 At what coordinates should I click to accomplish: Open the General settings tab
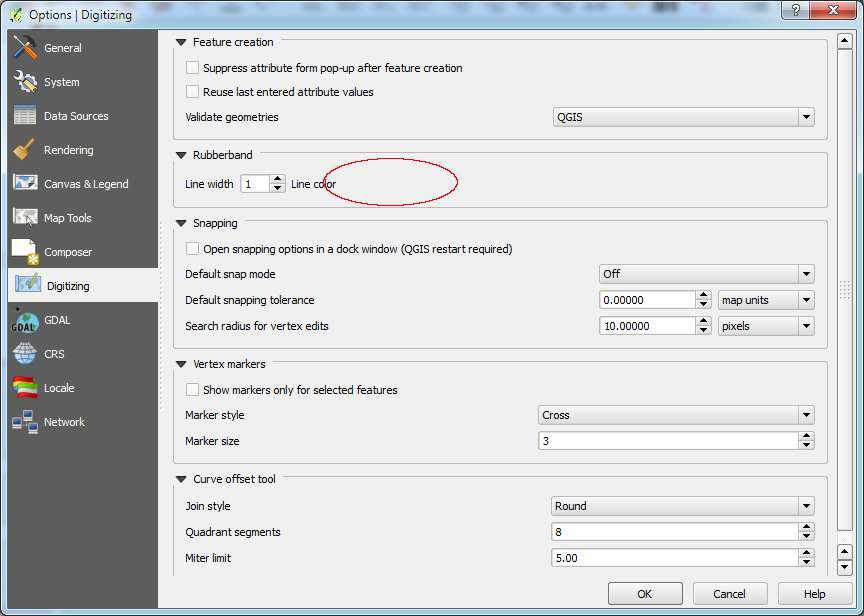[x=83, y=48]
